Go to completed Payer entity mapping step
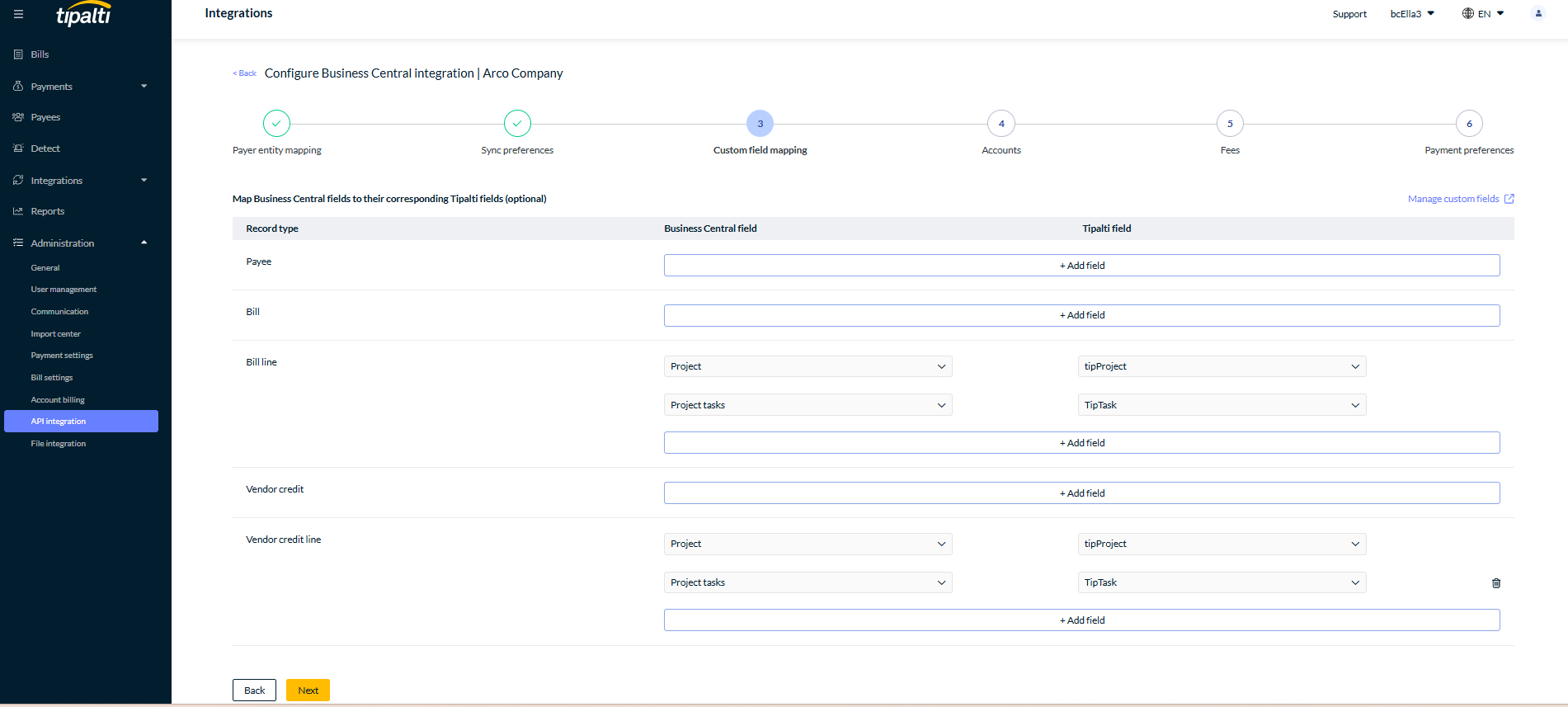1568x707 pixels. point(276,124)
